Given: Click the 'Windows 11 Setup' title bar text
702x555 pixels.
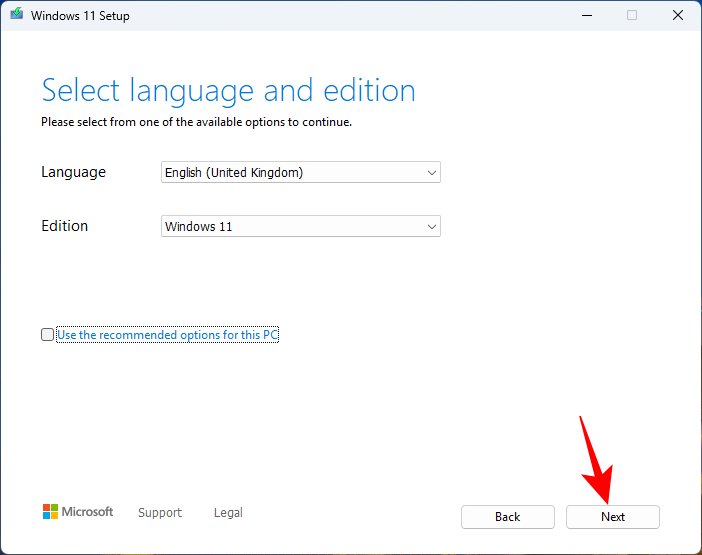Looking at the screenshot, I should (x=78, y=16).
